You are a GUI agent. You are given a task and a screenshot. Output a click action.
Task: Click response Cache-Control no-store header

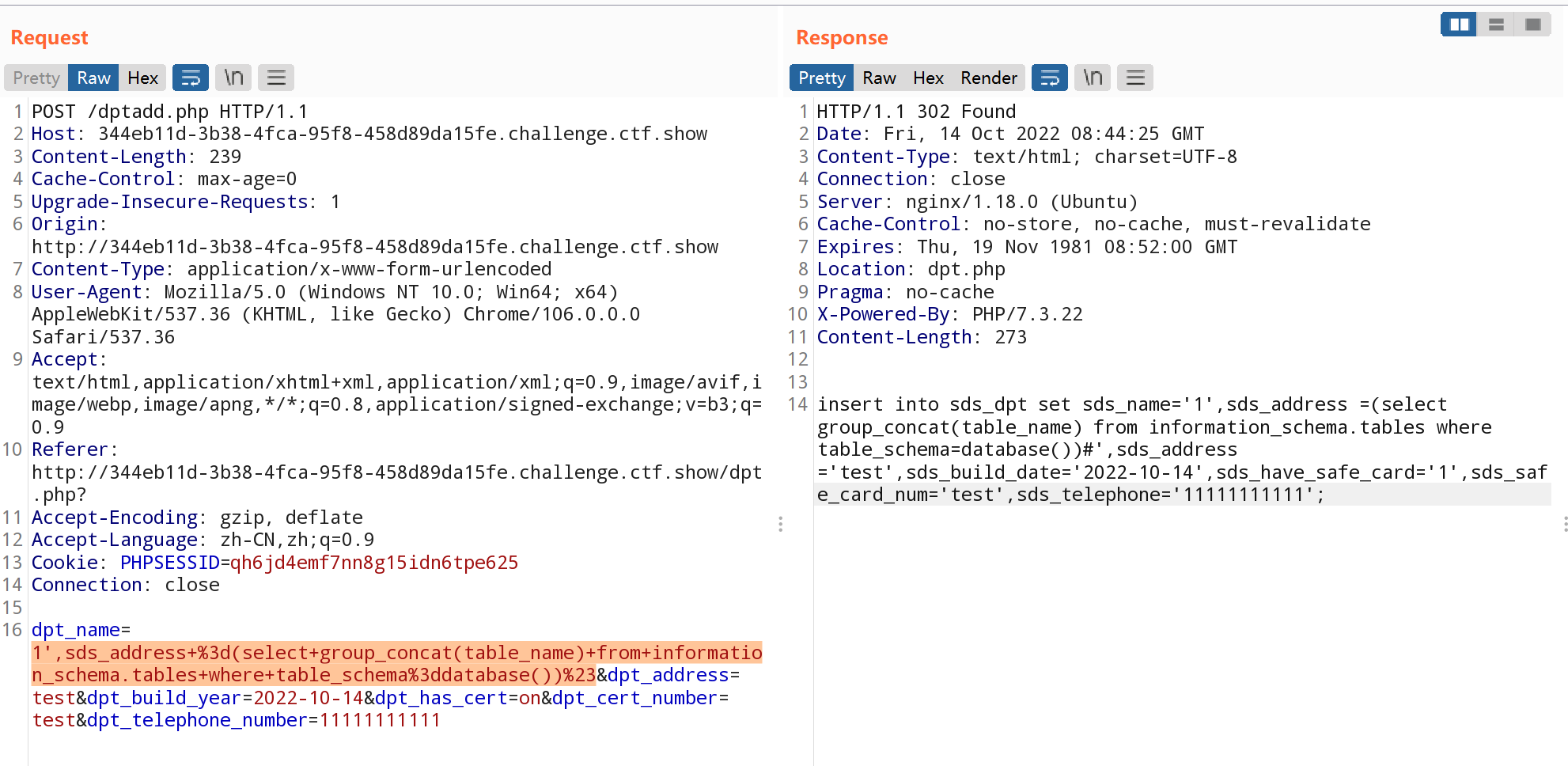click(x=1093, y=224)
